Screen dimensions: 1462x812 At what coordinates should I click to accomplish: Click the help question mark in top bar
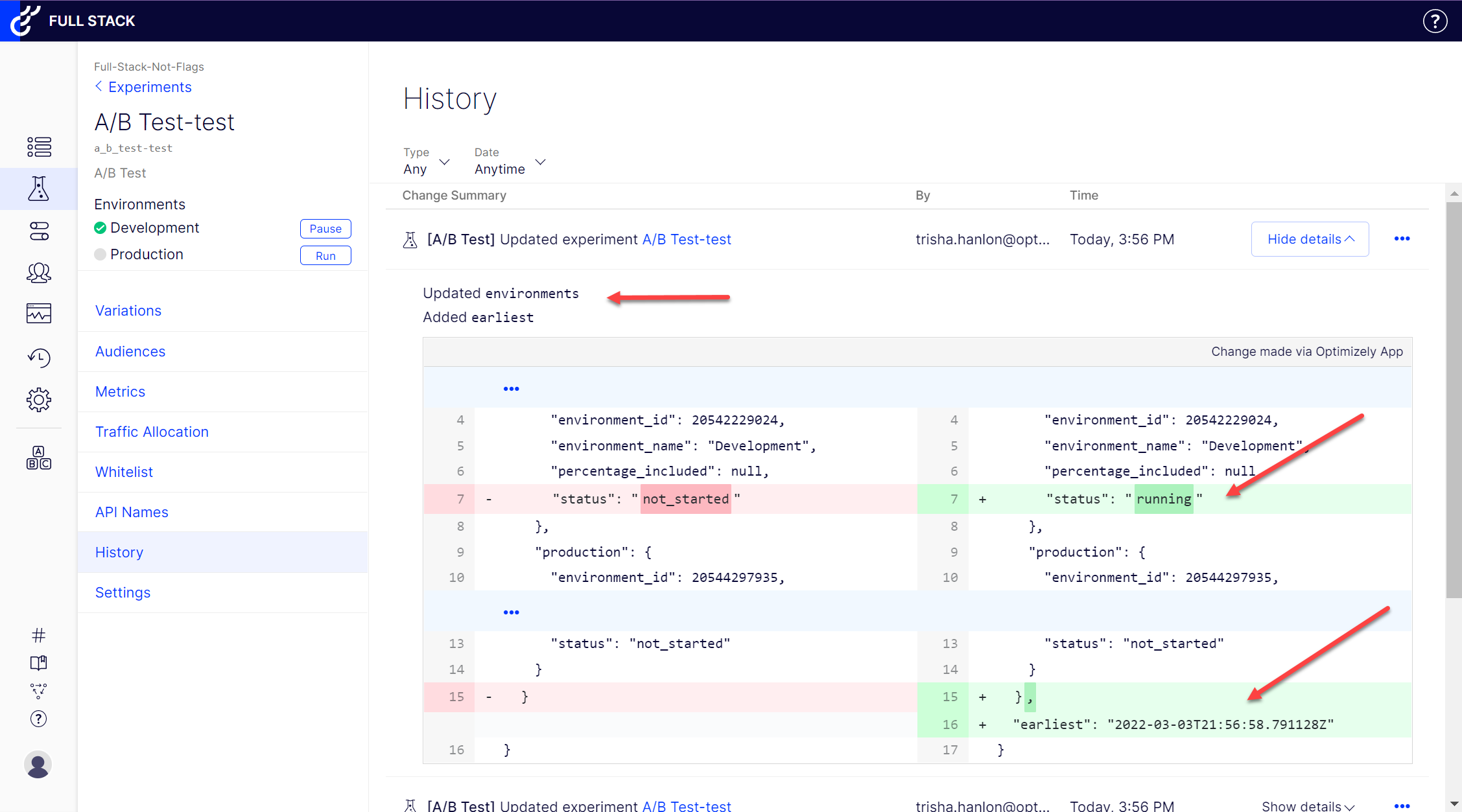(x=1435, y=21)
